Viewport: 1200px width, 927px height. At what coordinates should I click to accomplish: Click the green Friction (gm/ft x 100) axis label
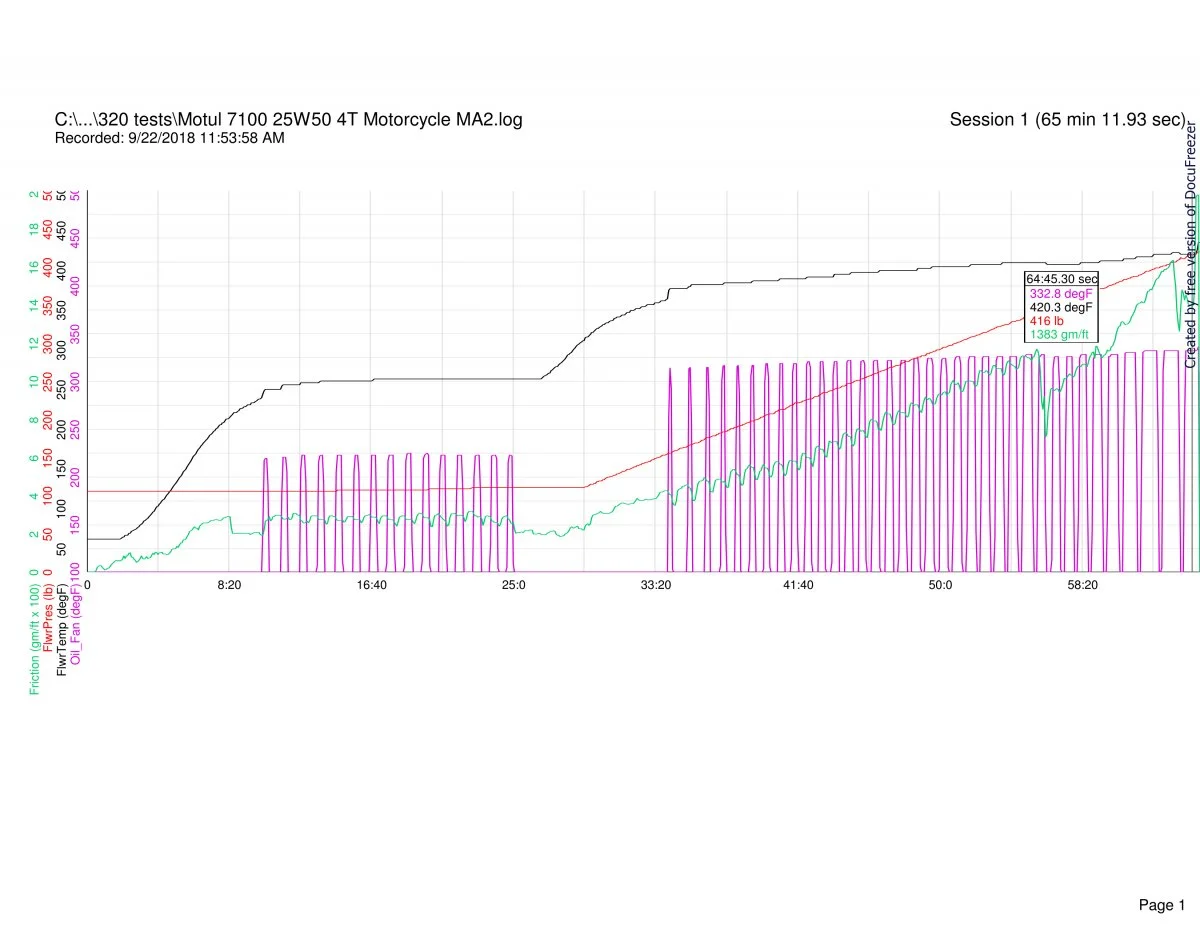(x=35, y=634)
